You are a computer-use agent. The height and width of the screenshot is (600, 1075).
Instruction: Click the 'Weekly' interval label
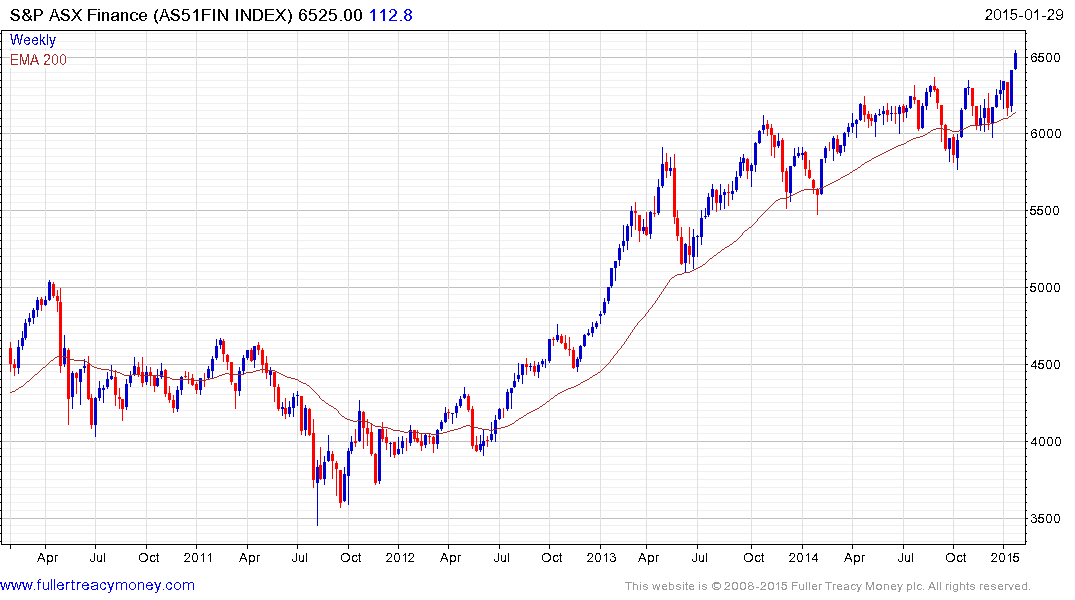(x=33, y=40)
